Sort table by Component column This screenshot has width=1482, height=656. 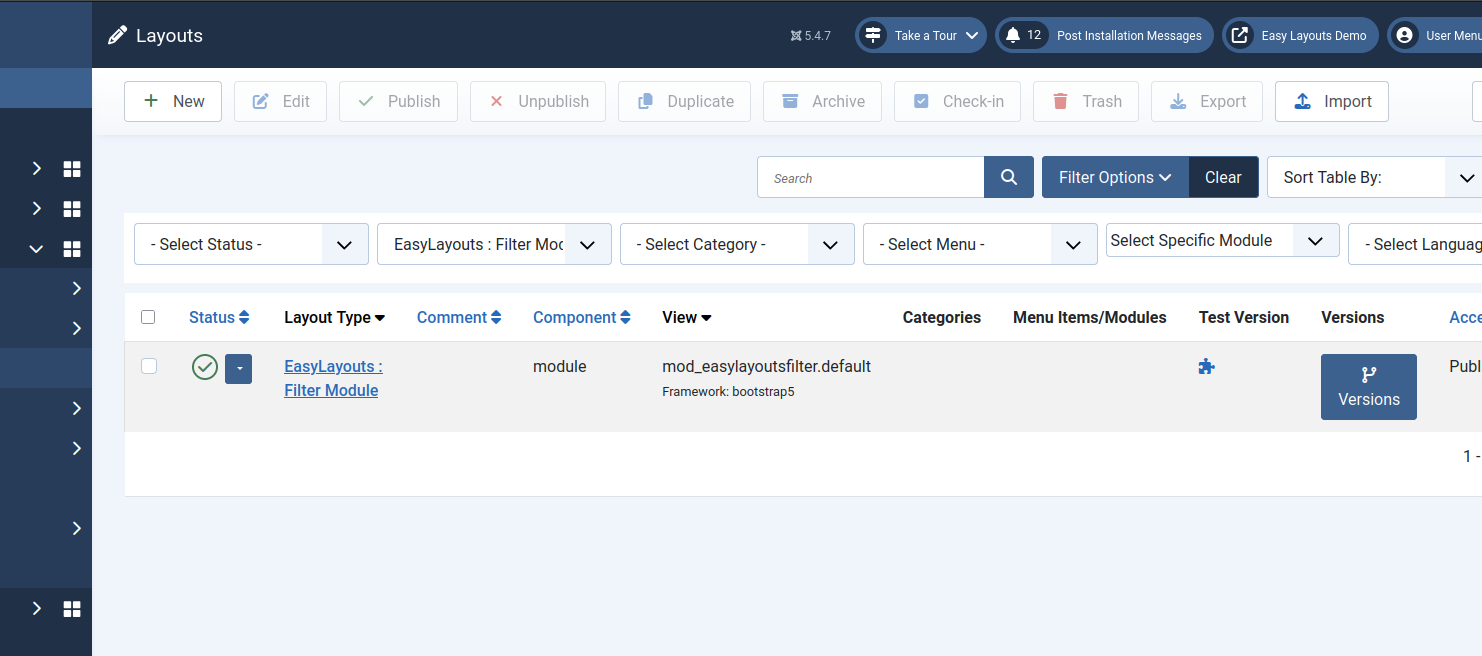(582, 317)
